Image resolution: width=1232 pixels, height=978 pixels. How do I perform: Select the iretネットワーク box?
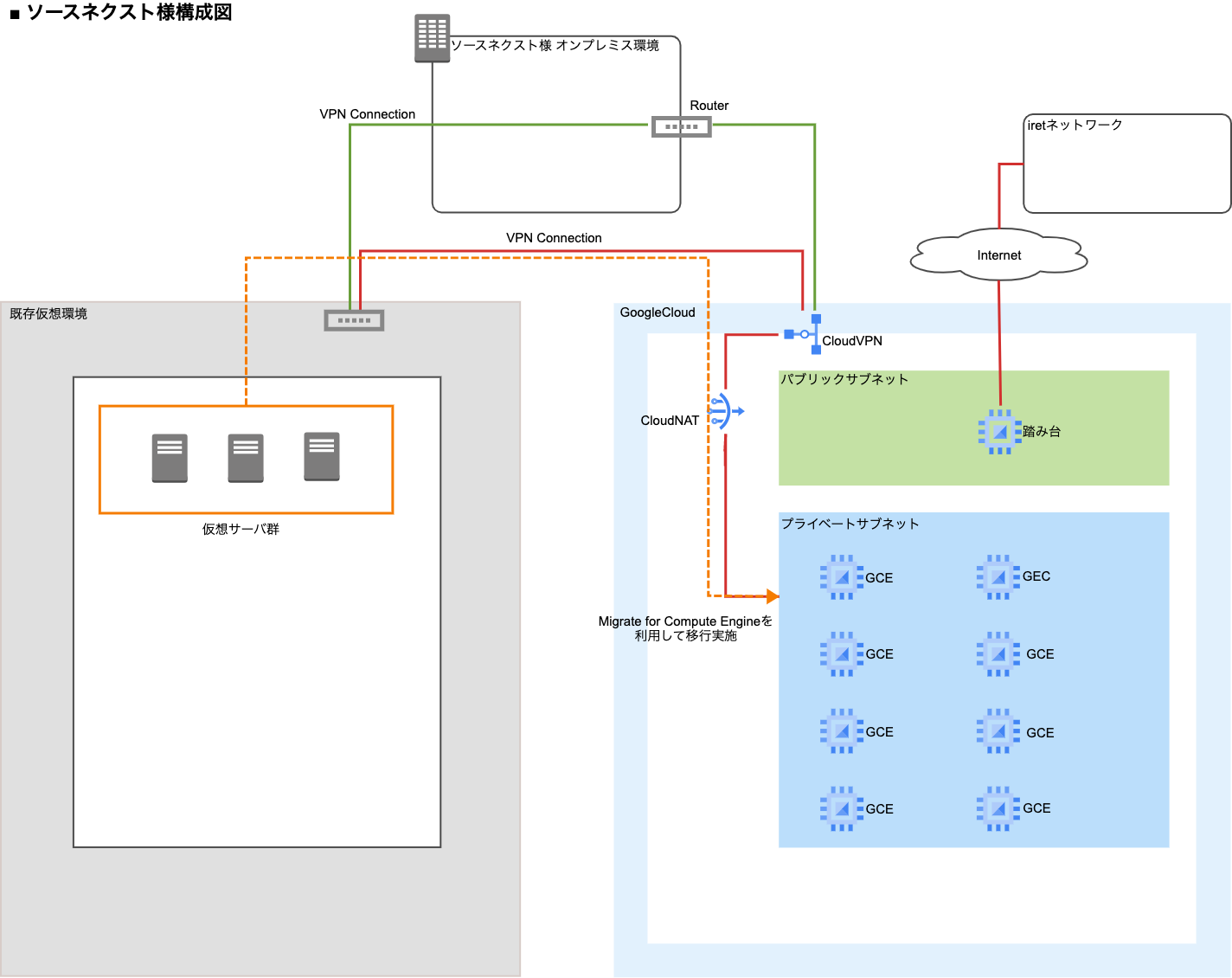[x=1126, y=164]
